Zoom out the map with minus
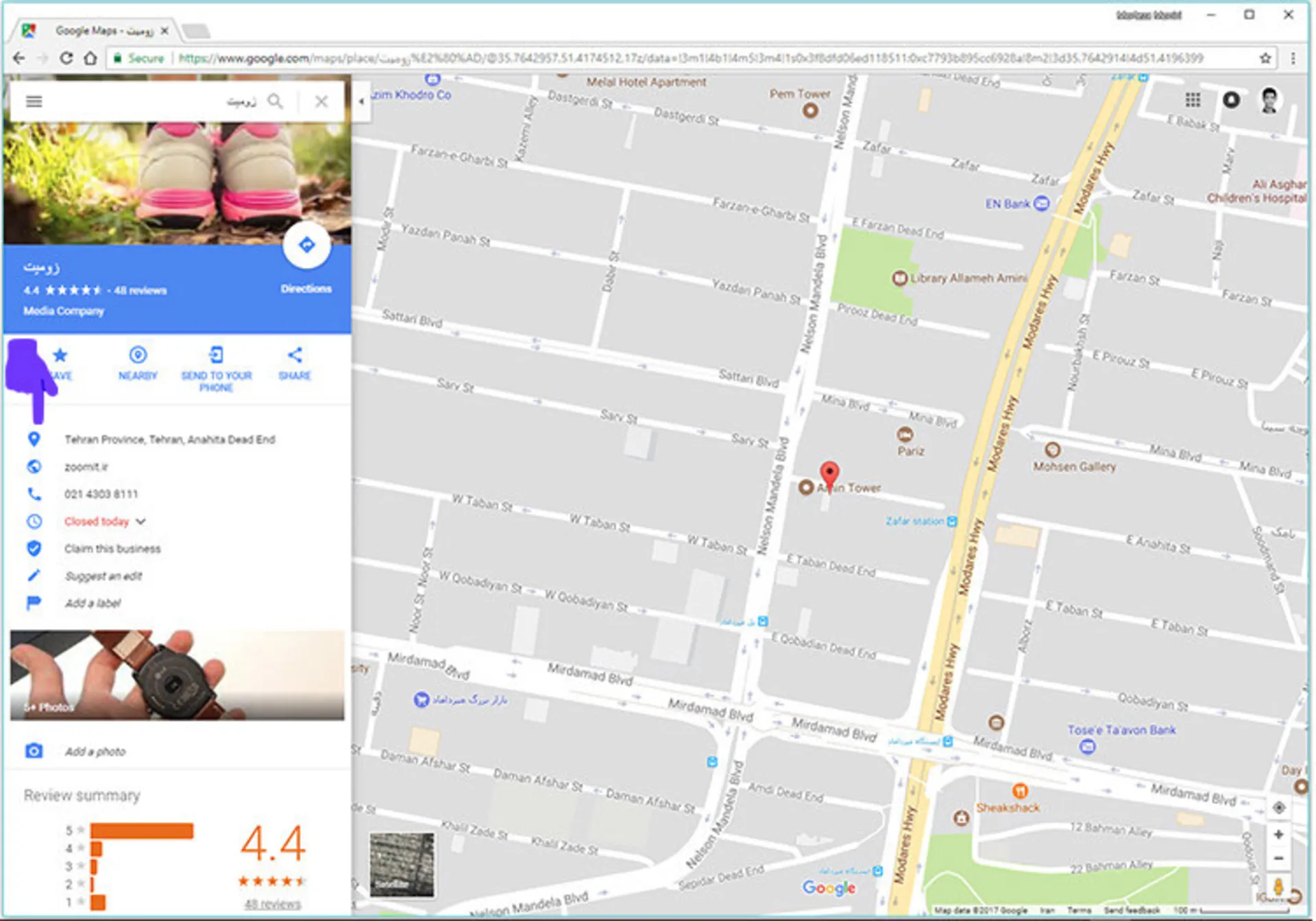Viewport: 1316px width, 921px height. 1278,858
